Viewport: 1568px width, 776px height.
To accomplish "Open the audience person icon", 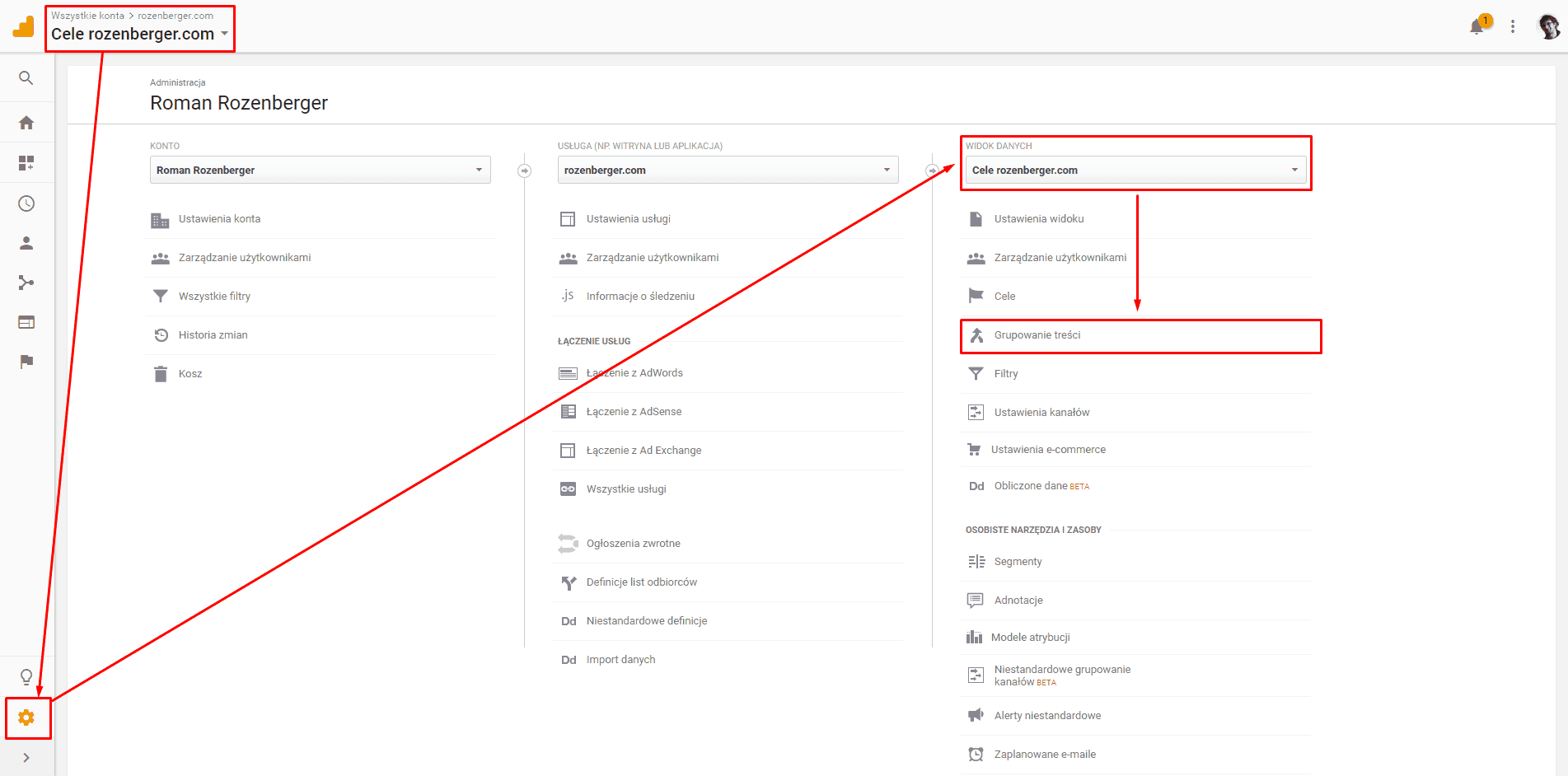I will [26, 243].
